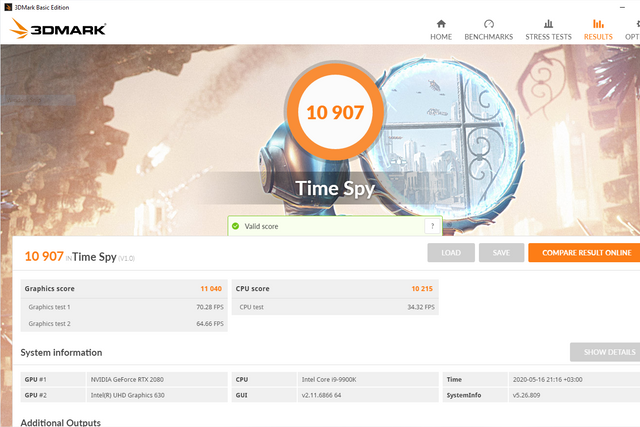Select the Graphics test 1 row
640x427 pixels.
pos(124,307)
